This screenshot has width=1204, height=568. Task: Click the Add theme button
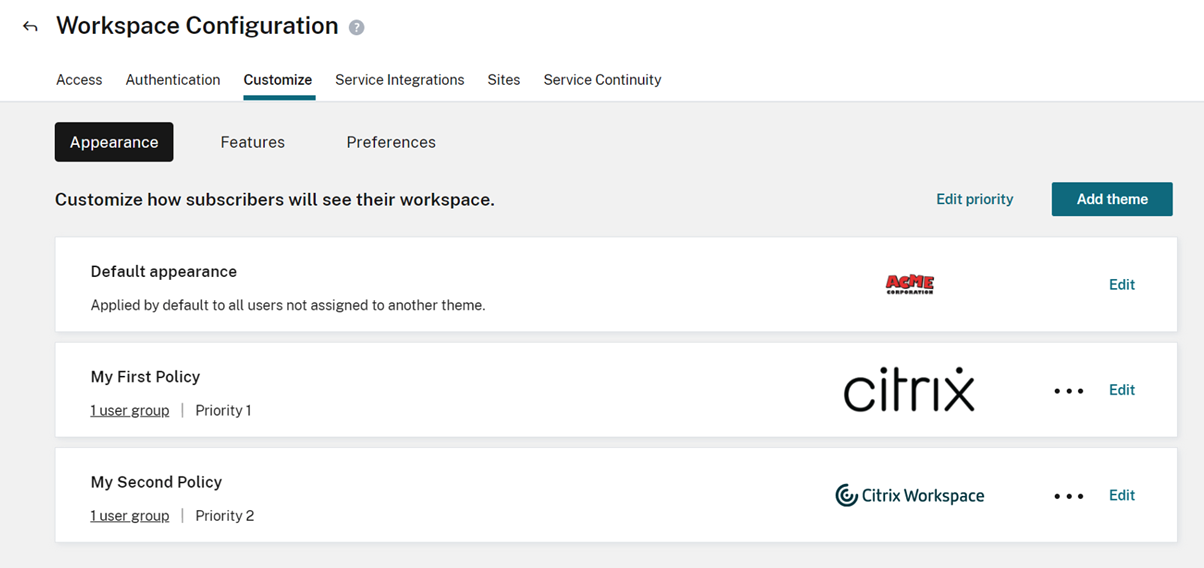tap(1111, 199)
